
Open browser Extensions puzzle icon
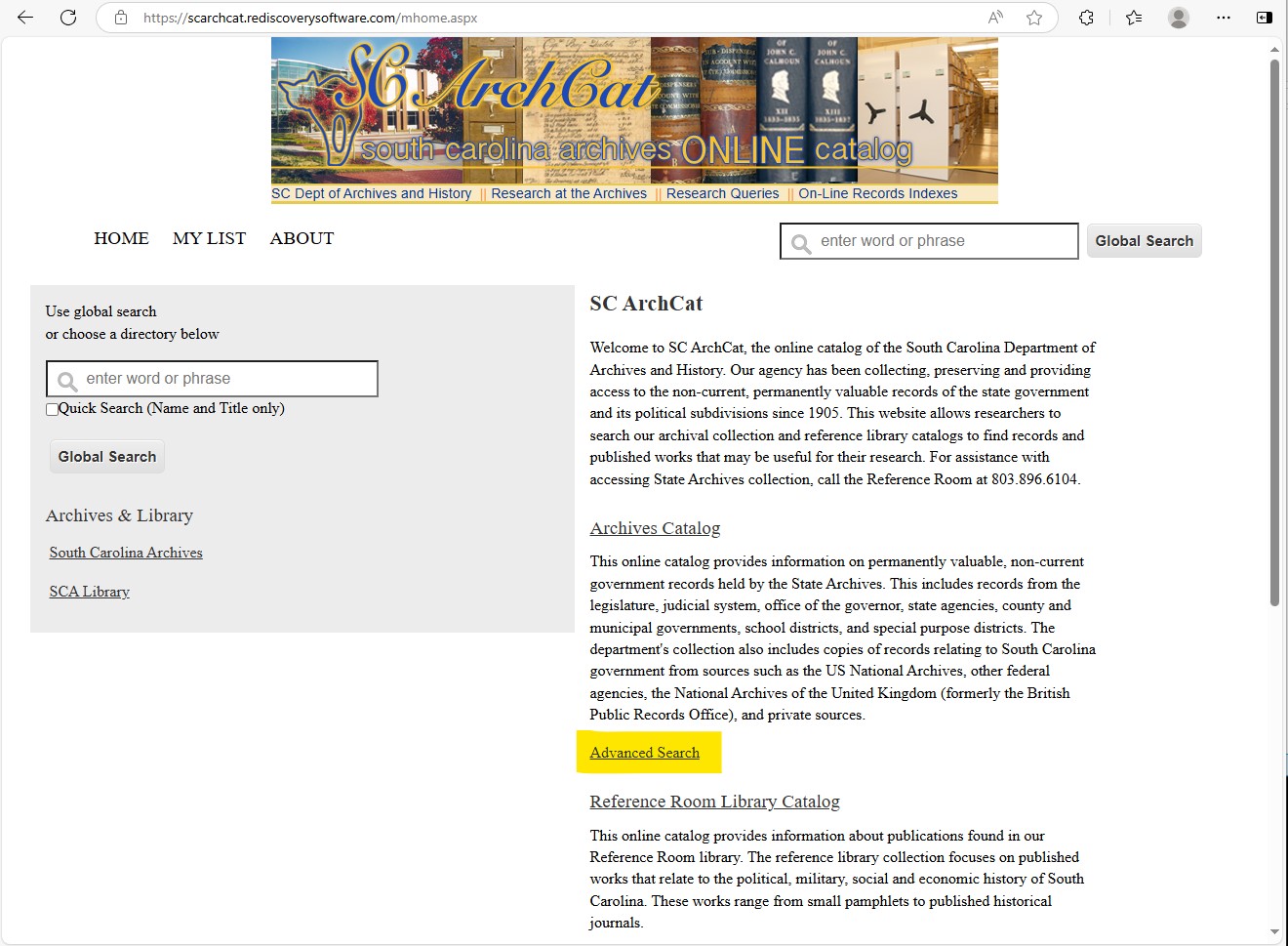tap(1086, 18)
